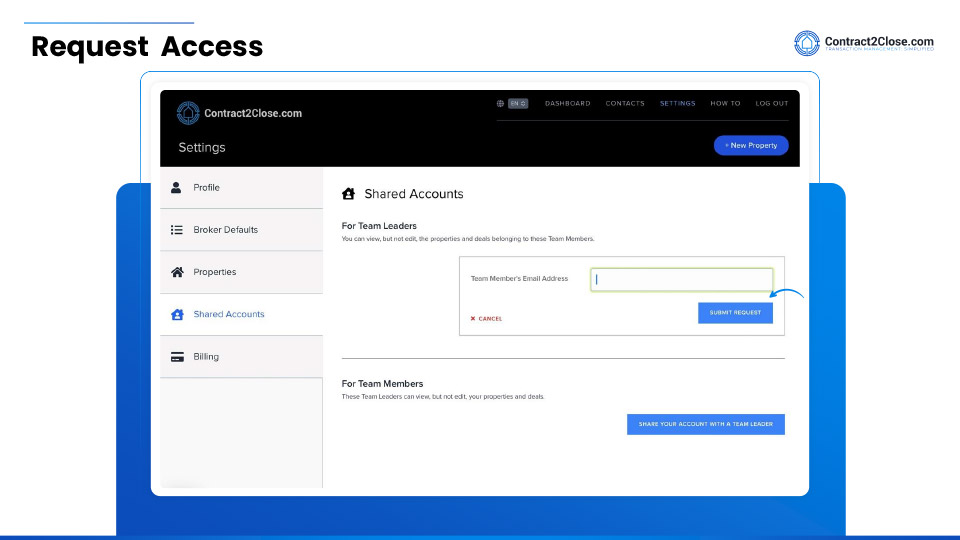Click the Profile person icon in sidebar
This screenshot has width=960, height=540.
point(177,187)
